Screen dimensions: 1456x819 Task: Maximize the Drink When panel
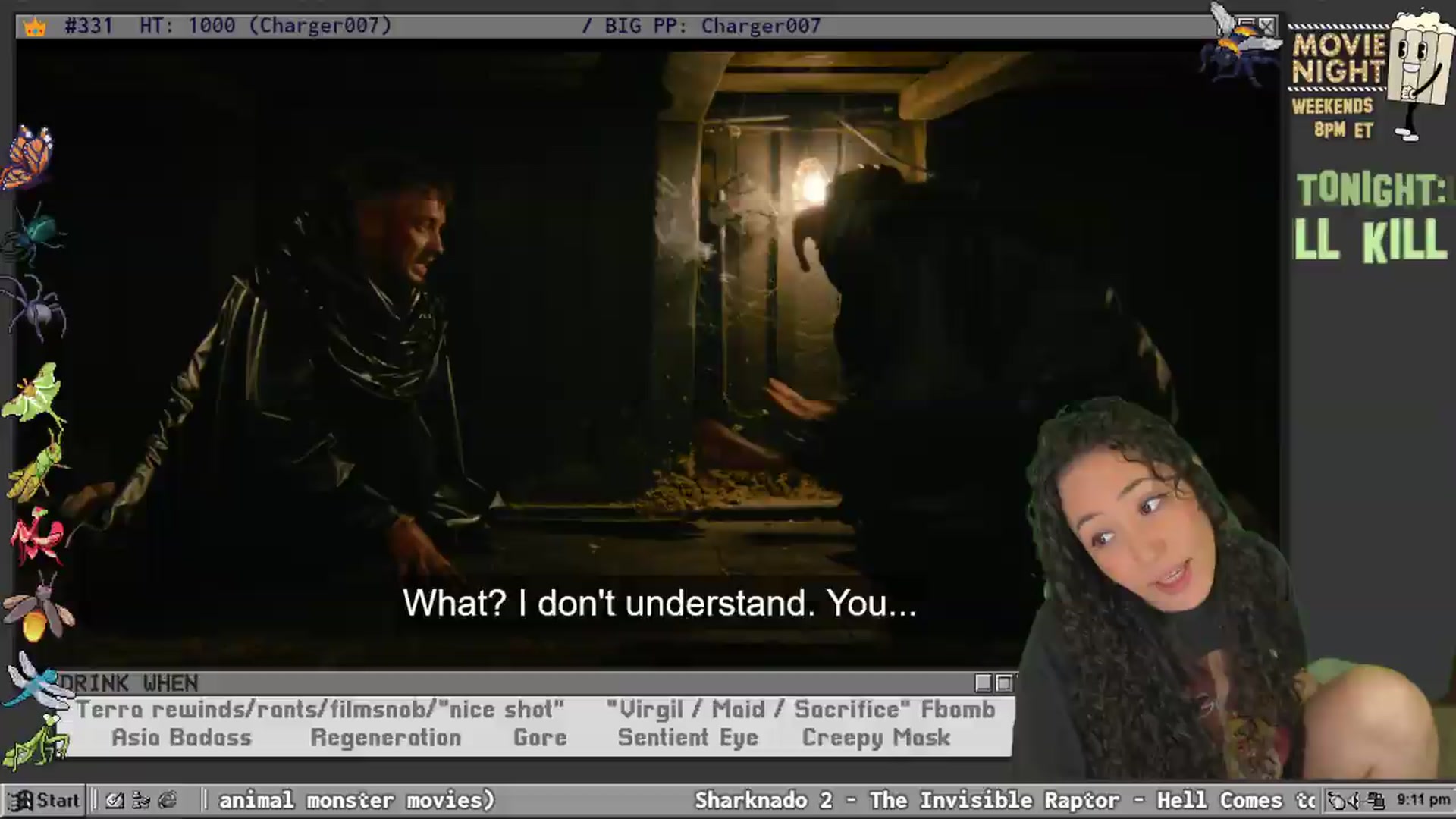coord(1004,683)
